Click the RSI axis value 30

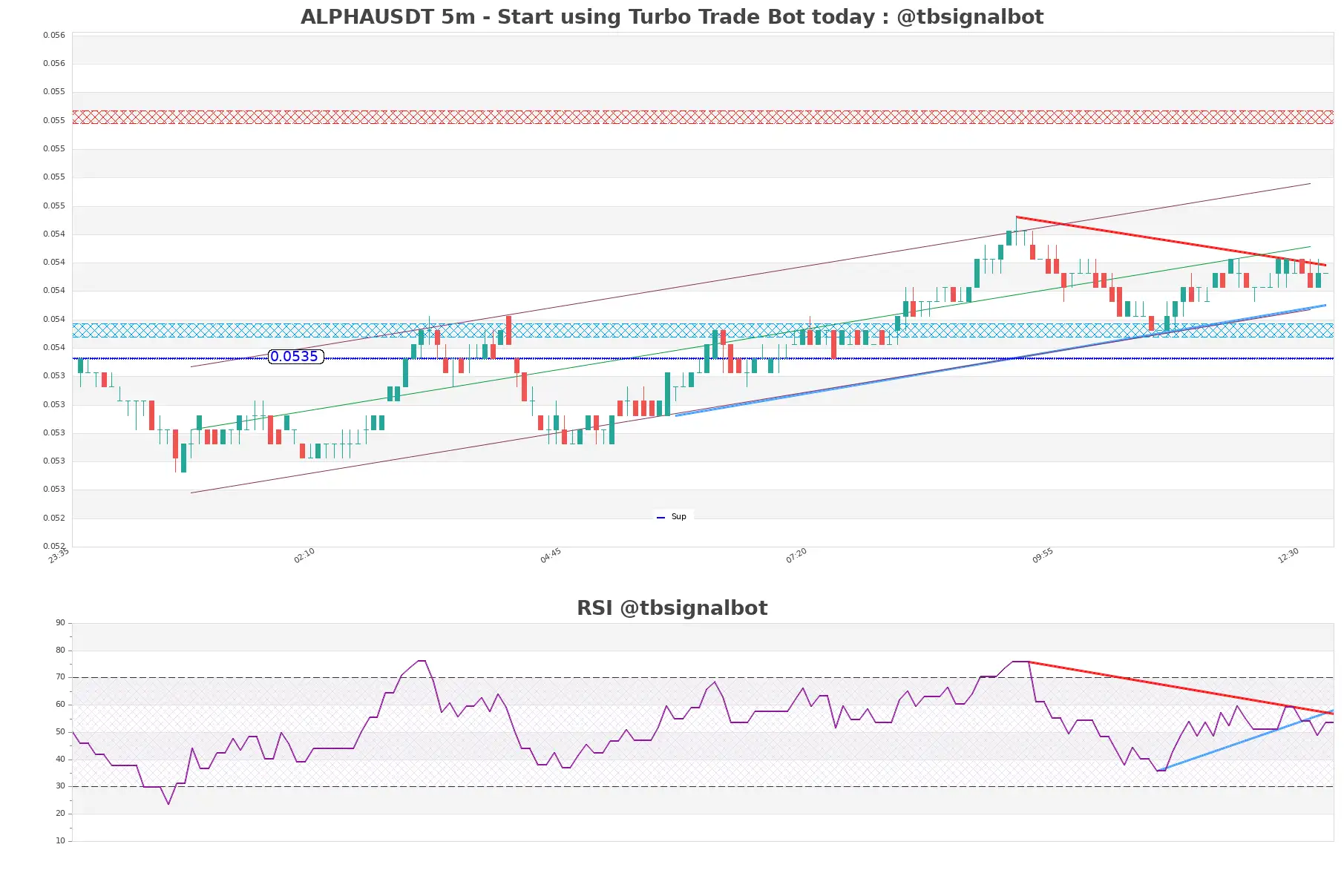click(x=60, y=786)
